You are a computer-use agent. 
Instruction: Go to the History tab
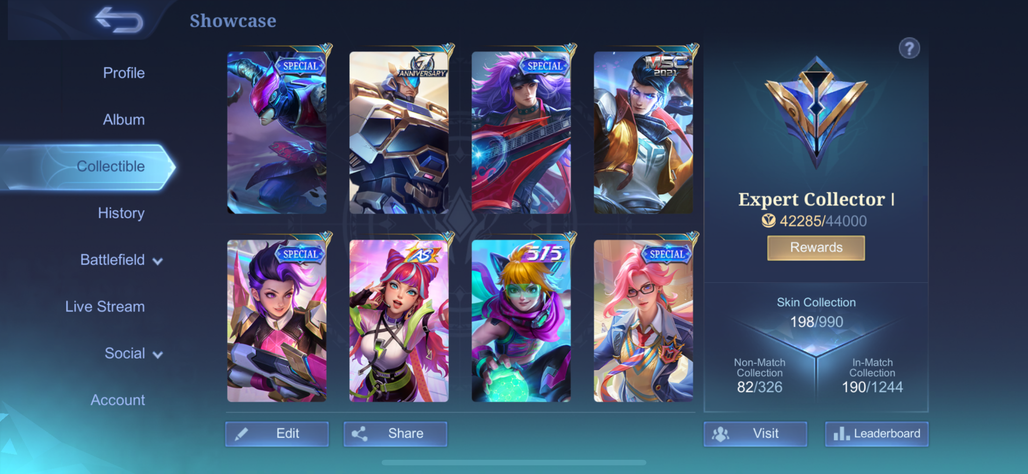coord(121,213)
